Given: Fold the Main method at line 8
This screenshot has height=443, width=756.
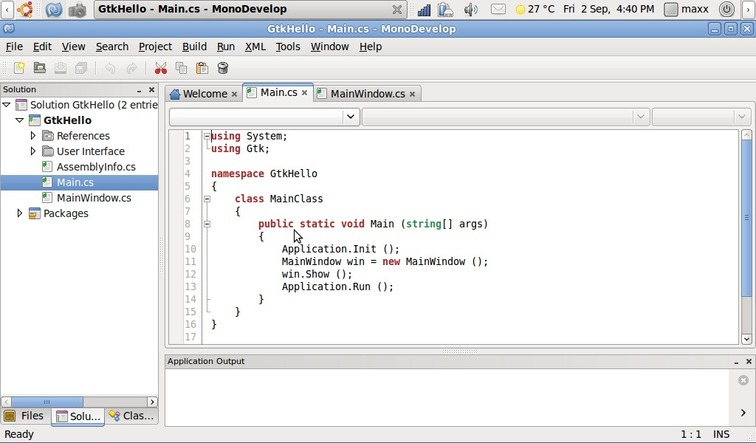Looking at the screenshot, I should (207, 224).
